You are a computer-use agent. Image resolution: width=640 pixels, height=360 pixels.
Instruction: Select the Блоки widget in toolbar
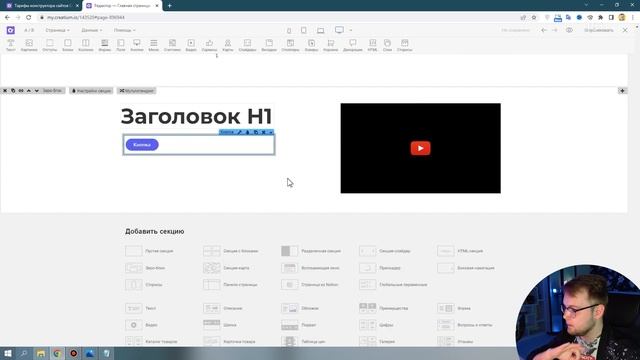pyautogui.click(x=68, y=45)
